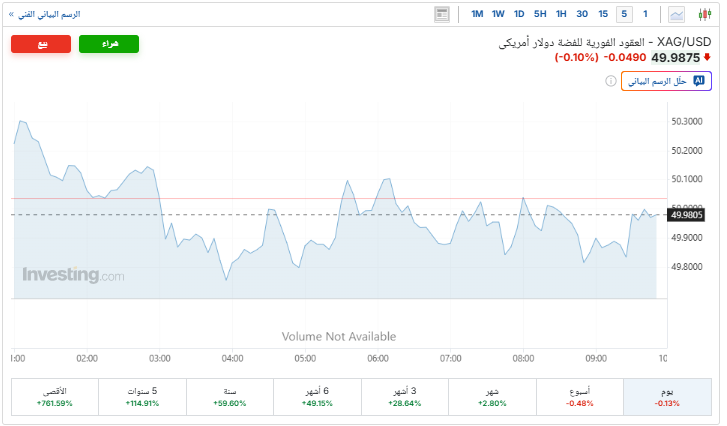The image size is (727, 426).
Task: Select the day (يوم) performance tab
Action: (667, 396)
